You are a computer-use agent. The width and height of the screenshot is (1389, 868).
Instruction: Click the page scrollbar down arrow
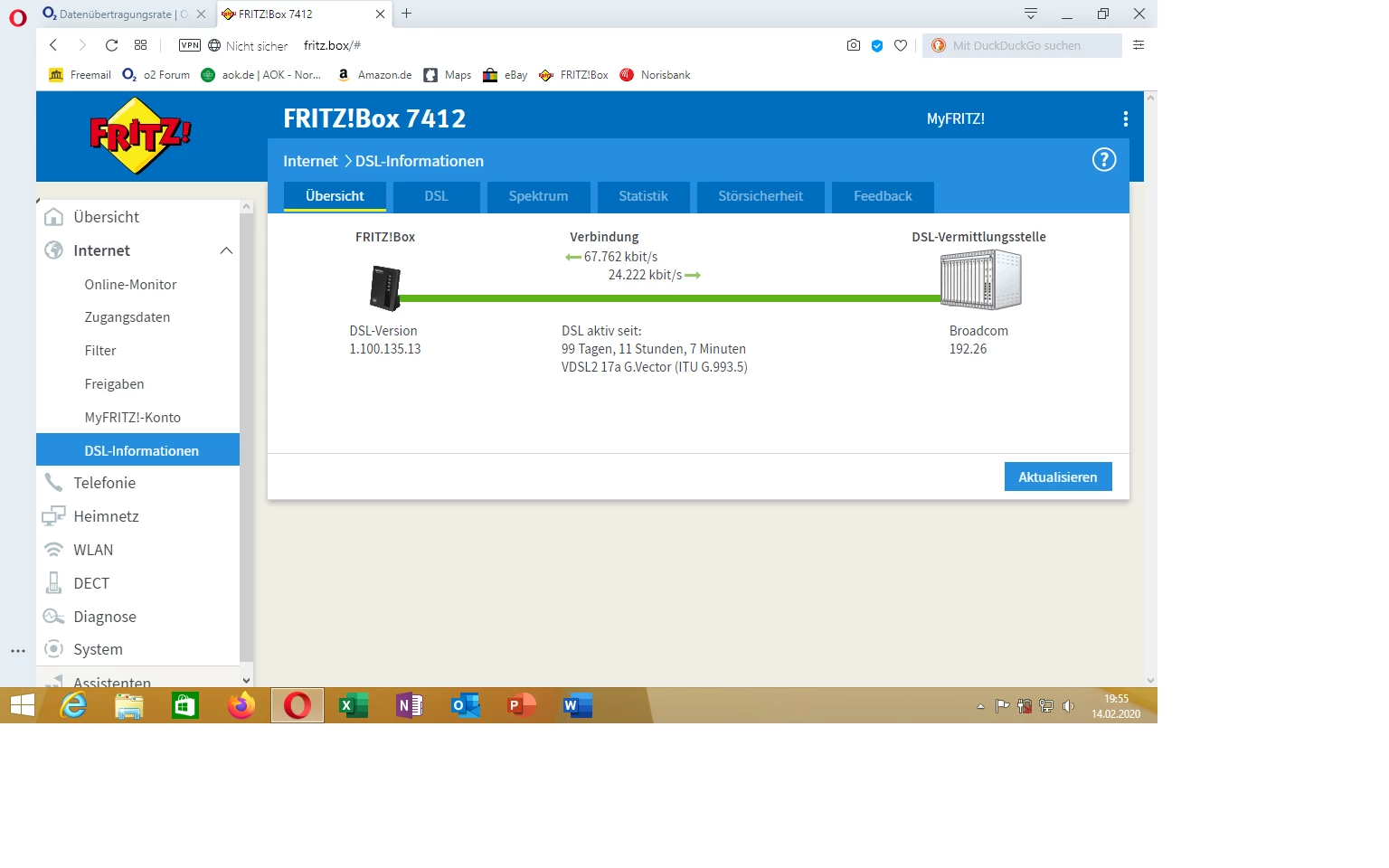coord(1150,680)
